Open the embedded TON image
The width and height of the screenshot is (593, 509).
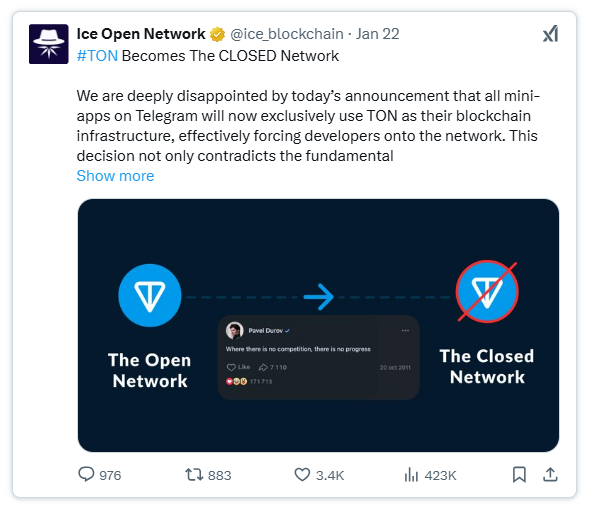318,325
